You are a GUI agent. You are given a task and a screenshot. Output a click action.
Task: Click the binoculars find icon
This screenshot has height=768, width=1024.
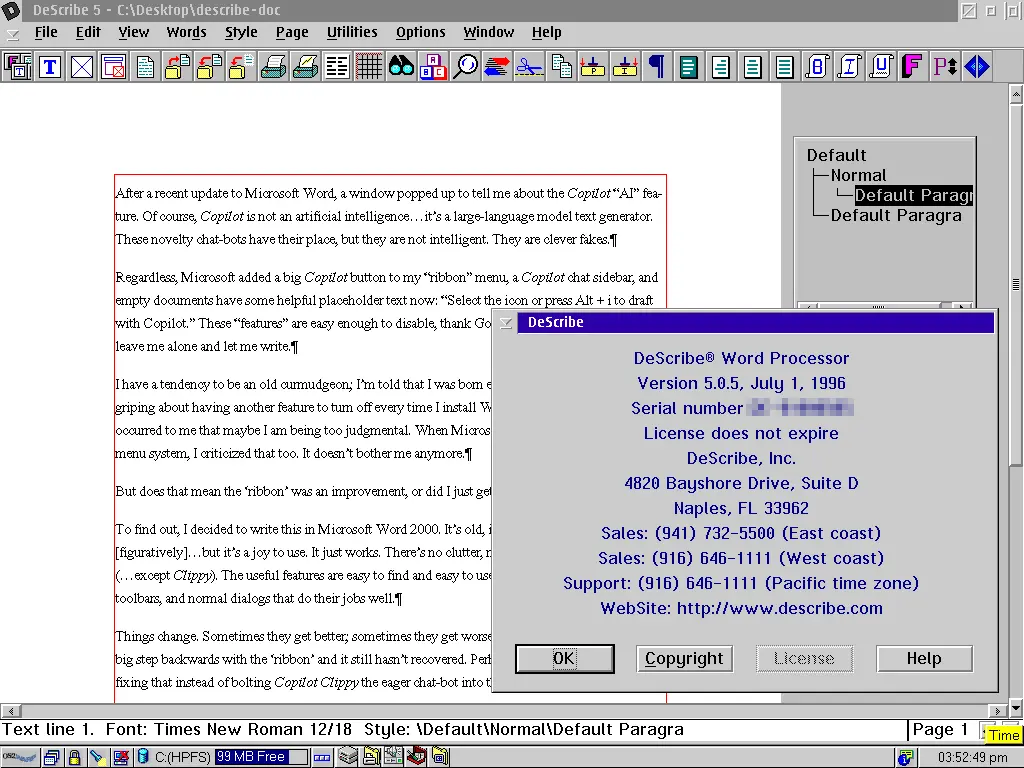click(x=402, y=67)
